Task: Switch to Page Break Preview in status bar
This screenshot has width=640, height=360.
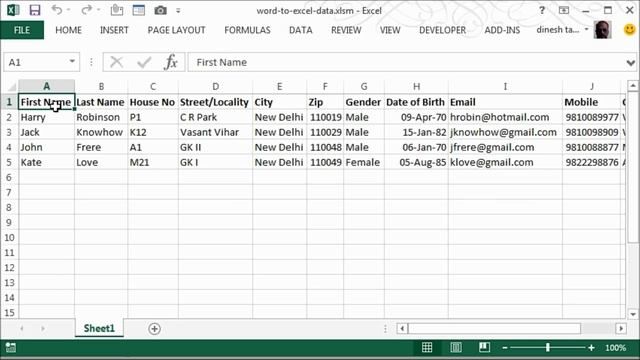Action: click(x=484, y=348)
